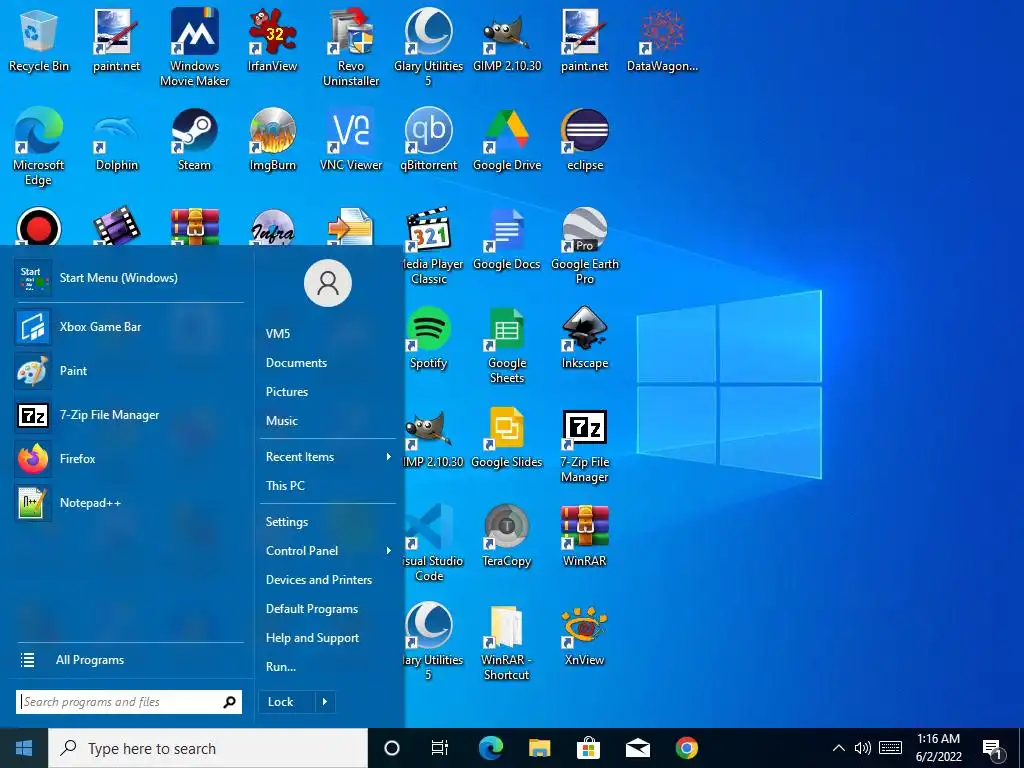
Task: Launch Xbox Game Bar from start menu
Action: coord(129,327)
